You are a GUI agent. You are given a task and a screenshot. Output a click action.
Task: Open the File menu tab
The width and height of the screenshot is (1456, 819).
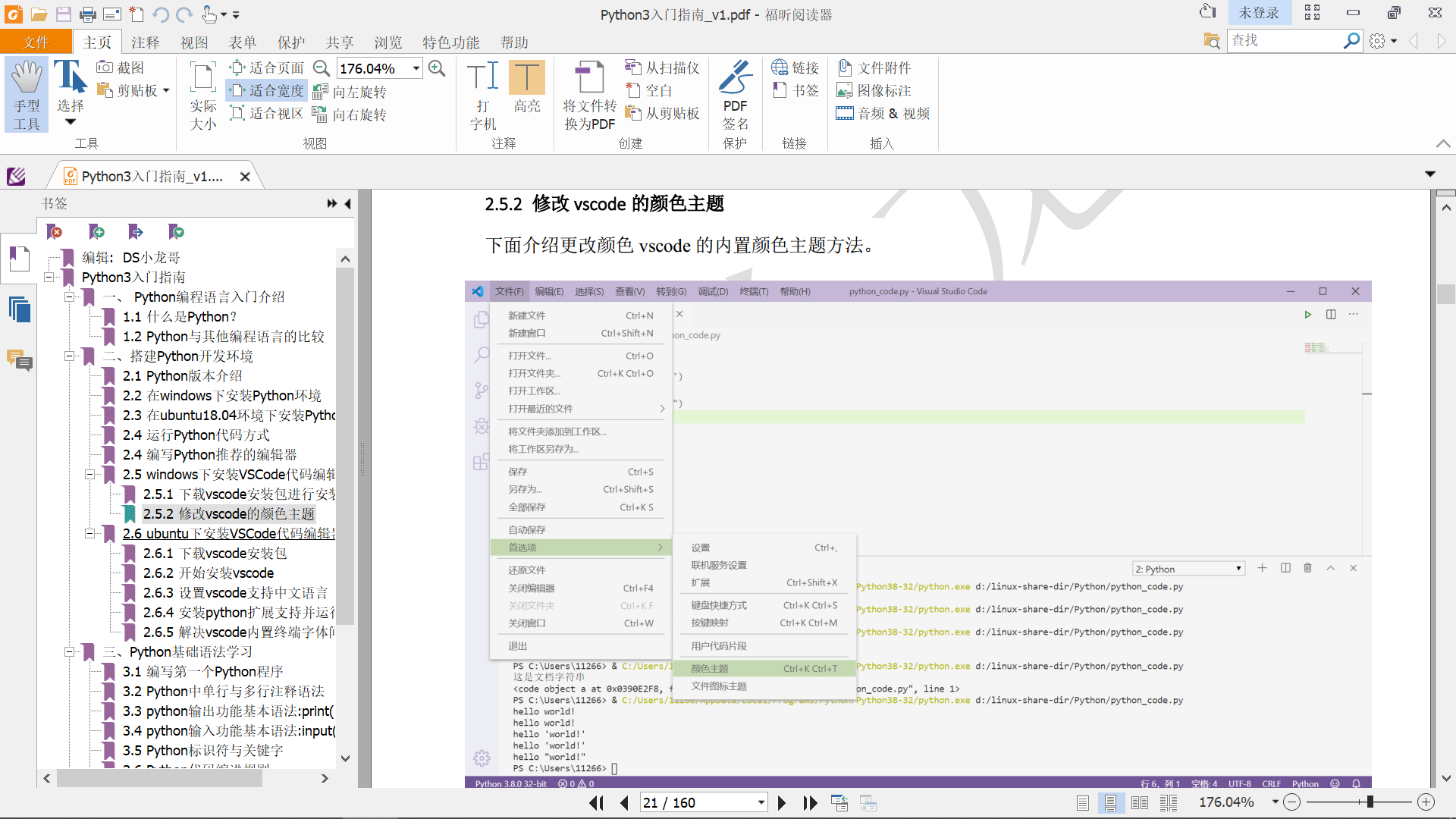[36, 42]
